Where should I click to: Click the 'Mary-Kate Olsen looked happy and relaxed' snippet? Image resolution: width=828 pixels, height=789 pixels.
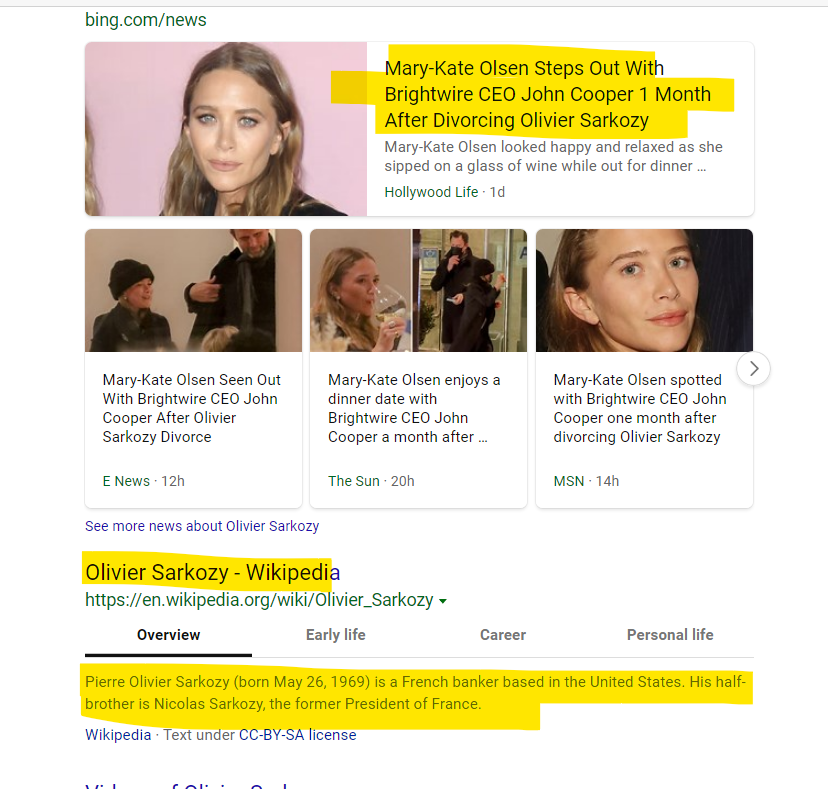tap(553, 156)
